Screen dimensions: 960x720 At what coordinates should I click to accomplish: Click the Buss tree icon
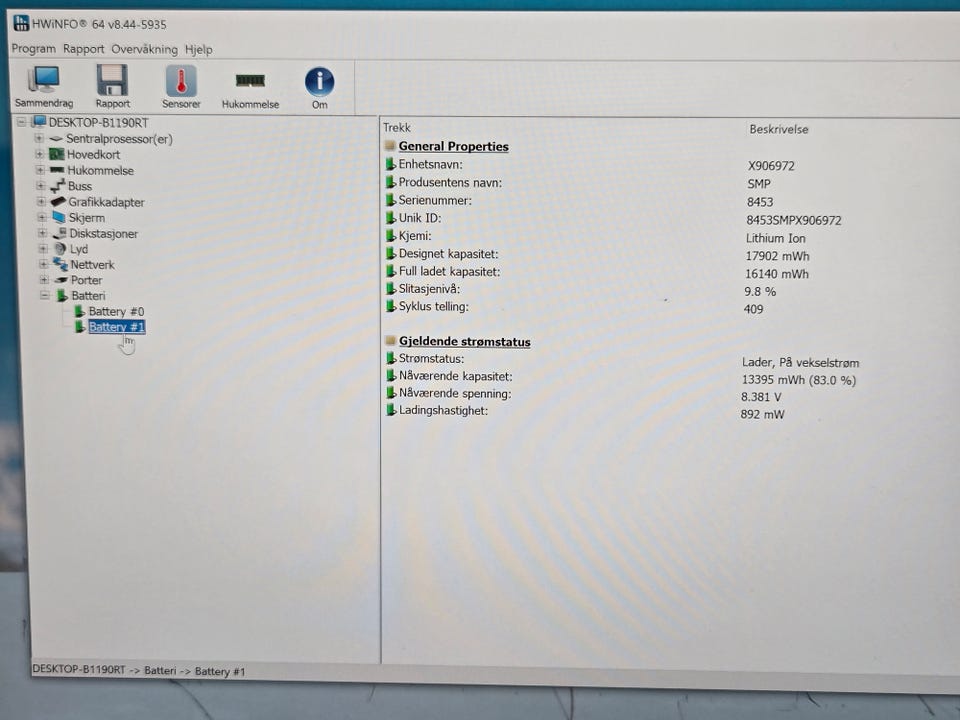click(x=58, y=186)
